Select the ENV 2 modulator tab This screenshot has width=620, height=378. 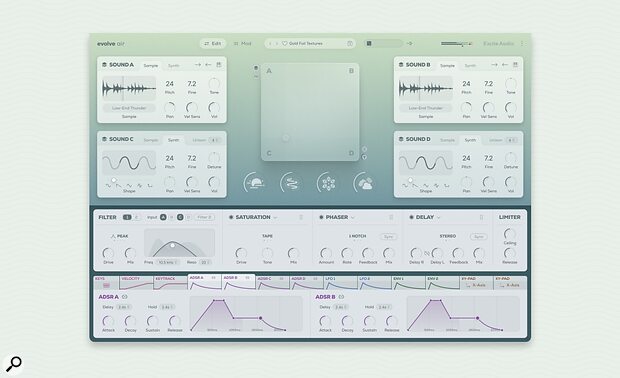coord(442,283)
